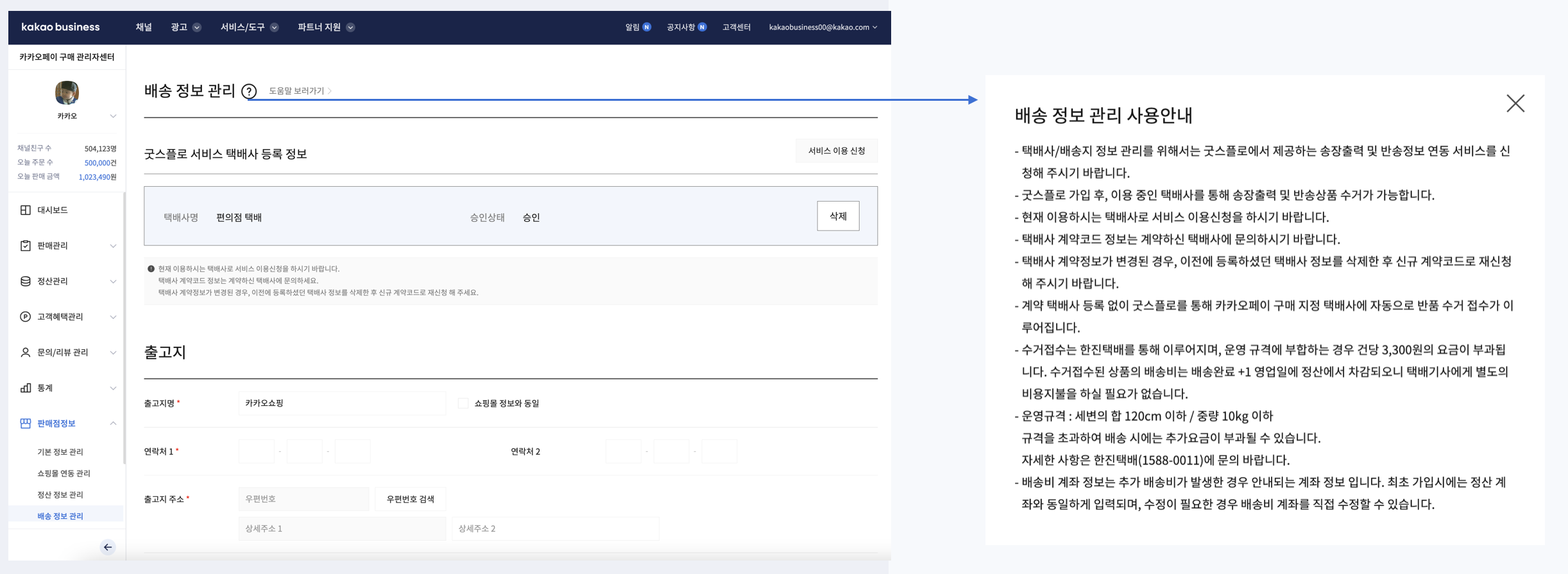Screen dimensions: 1568x574
Task: Open 공지사항 in the top bar
Action: 681,27
